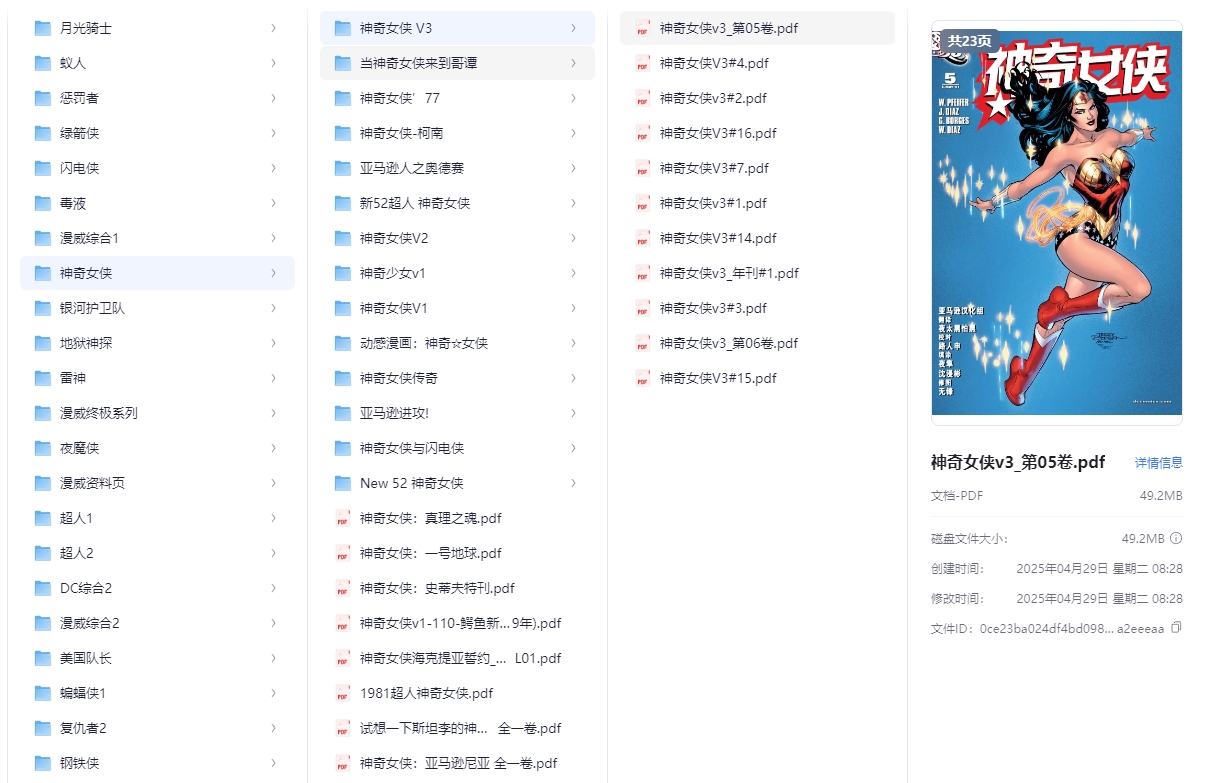Click the PDF icon of 神奇女侠V3#14.pdf
Screen dimensions: 1206x783
tap(642, 238)
